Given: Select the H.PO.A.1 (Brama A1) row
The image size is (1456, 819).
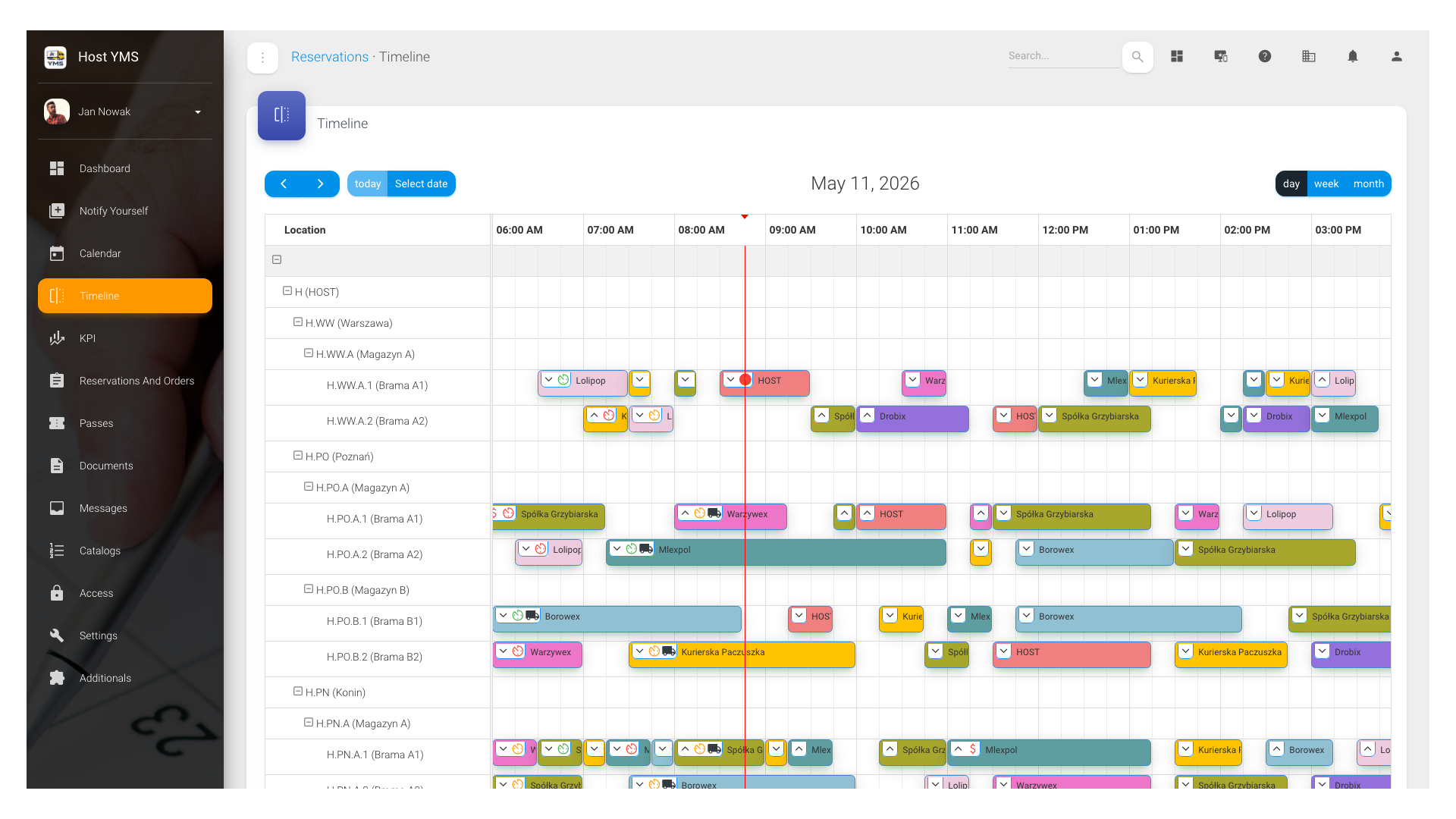Looking at the screenshot, I should pos(378,519).
